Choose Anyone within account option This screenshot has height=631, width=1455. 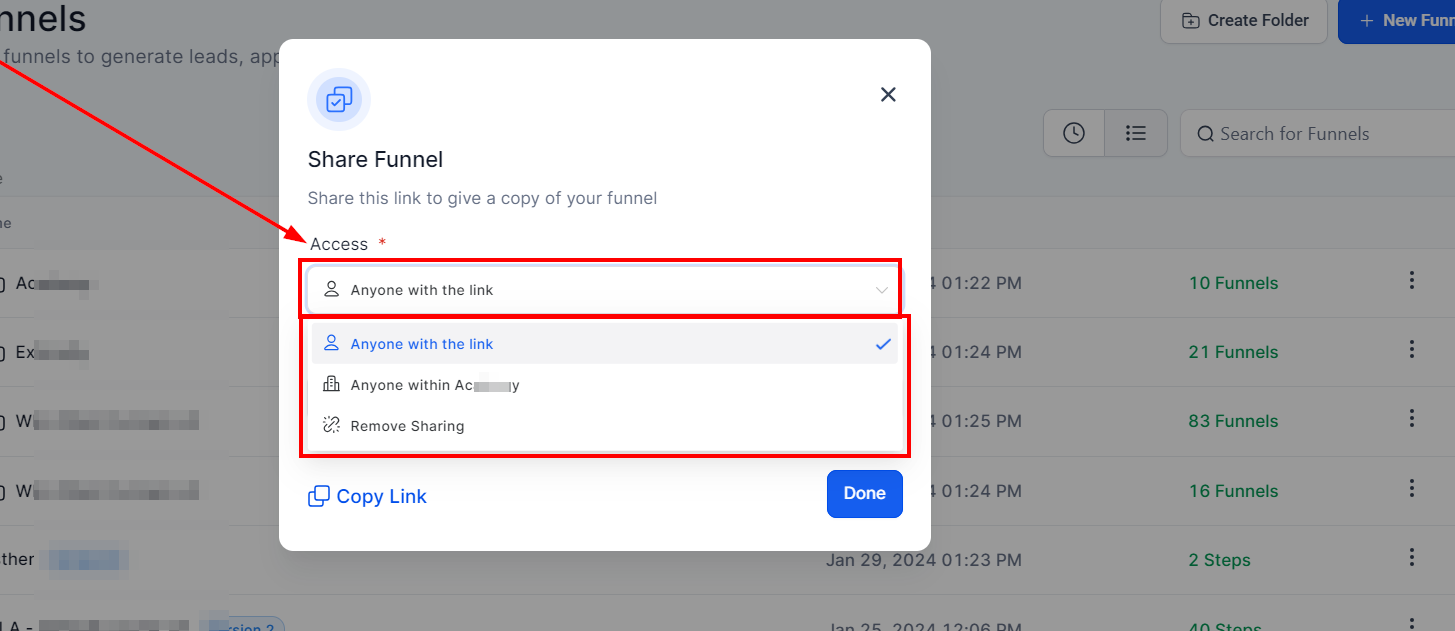[605, 385]
